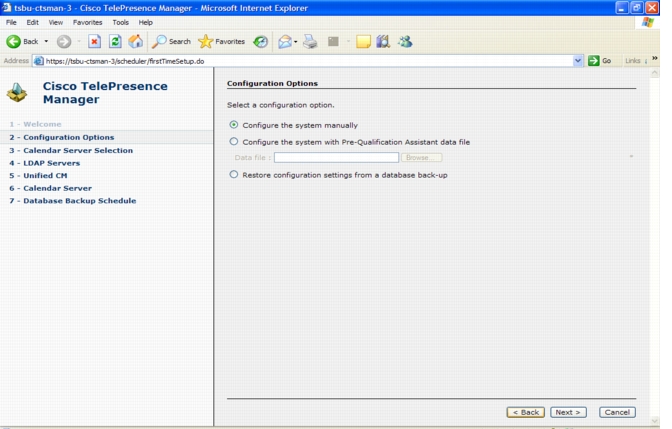Screen dimensions: 672x429
Task: Open the File menu
Action: point(11,22)
